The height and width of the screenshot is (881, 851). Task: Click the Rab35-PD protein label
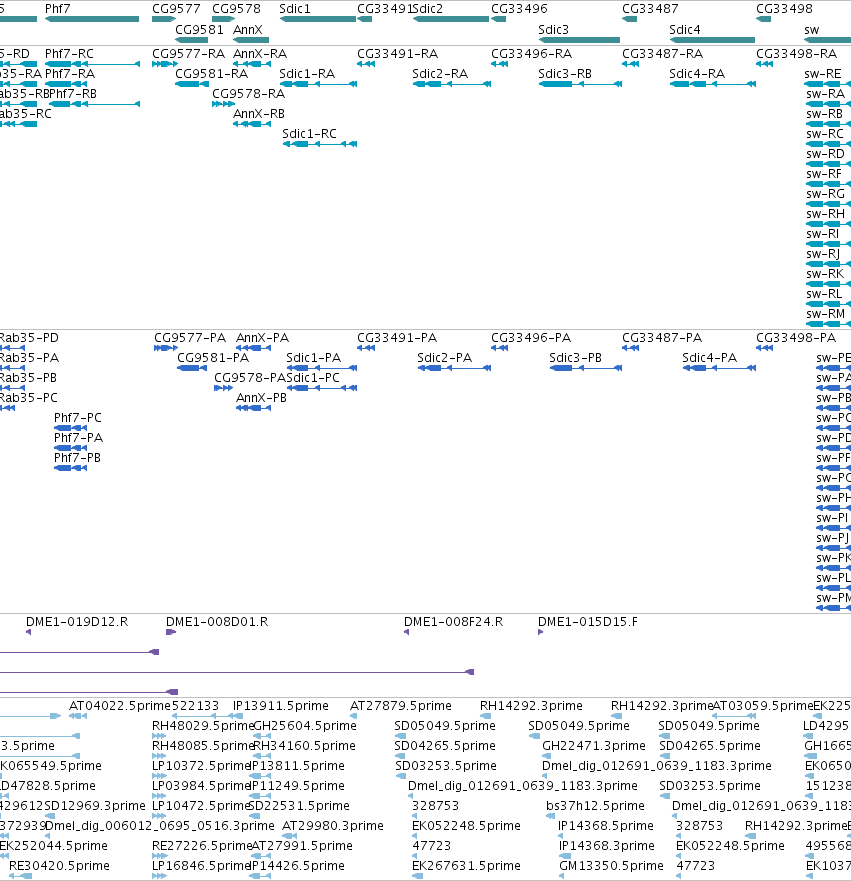point(29,338)
